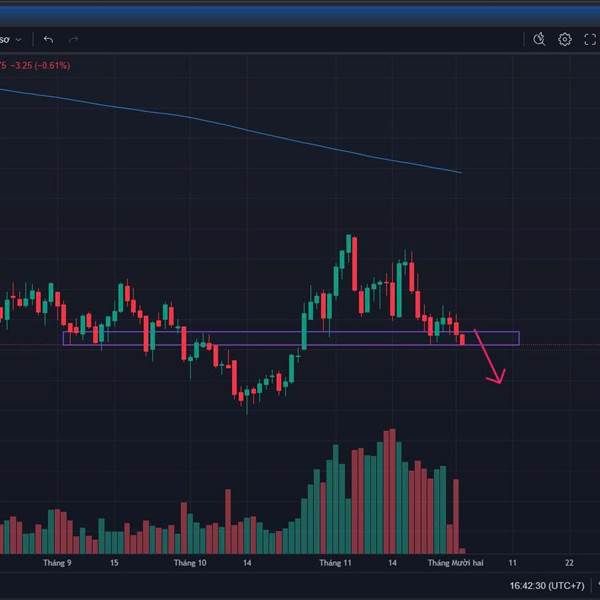Viewport: 600px width, 600px height.
Task: Select the tallest red candle near the November peak
Action: coord(355,264)
